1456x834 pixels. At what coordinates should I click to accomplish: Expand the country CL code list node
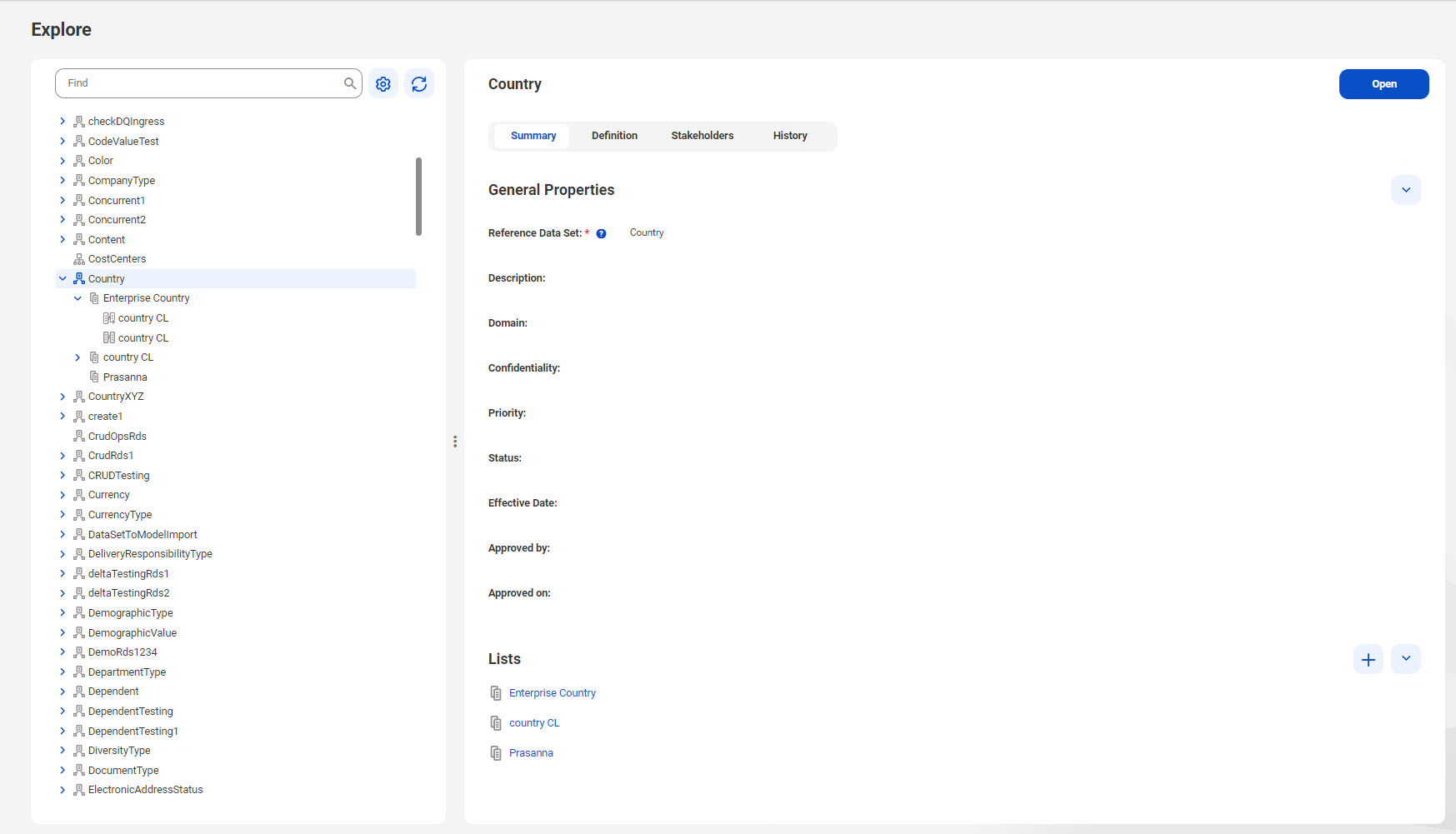(78, 357)
